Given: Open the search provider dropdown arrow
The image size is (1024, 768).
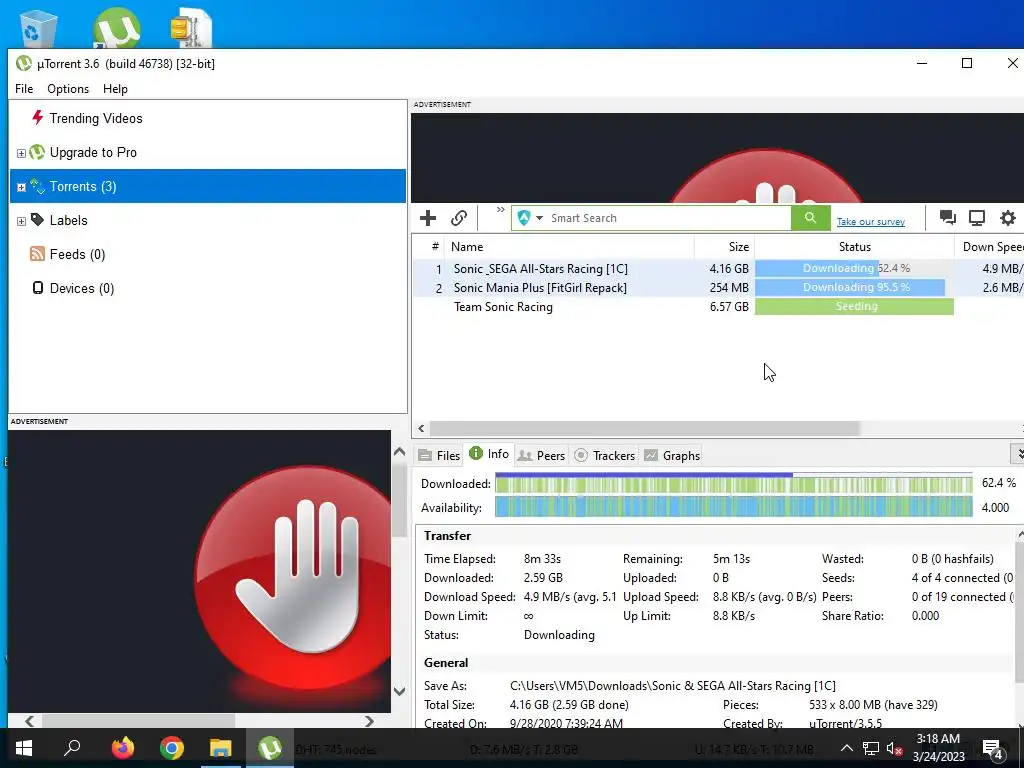Looking at the screenshot, I should coord(539,218).
